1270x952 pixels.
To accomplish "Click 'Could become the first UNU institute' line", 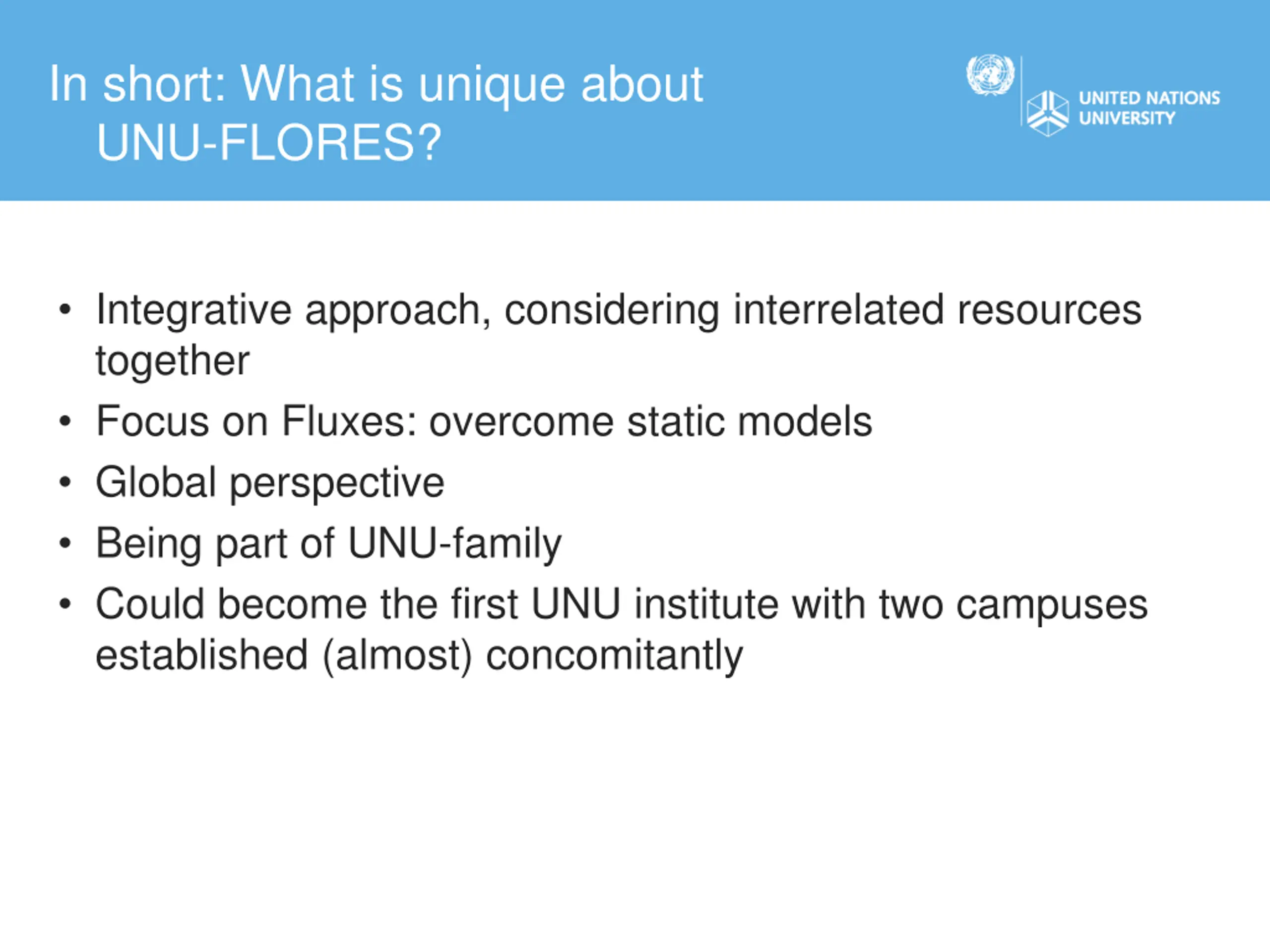I will 621,605.
